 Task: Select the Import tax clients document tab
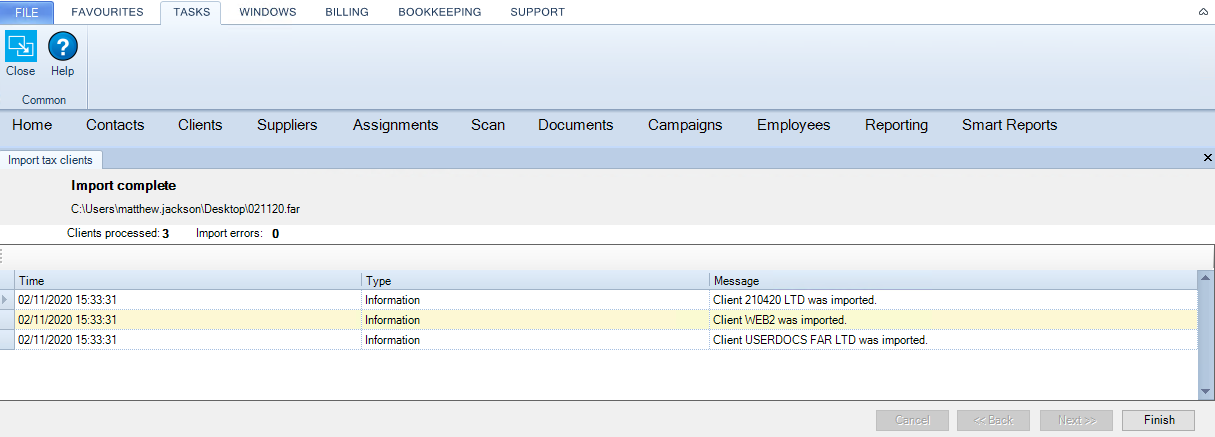coord(50,160)
